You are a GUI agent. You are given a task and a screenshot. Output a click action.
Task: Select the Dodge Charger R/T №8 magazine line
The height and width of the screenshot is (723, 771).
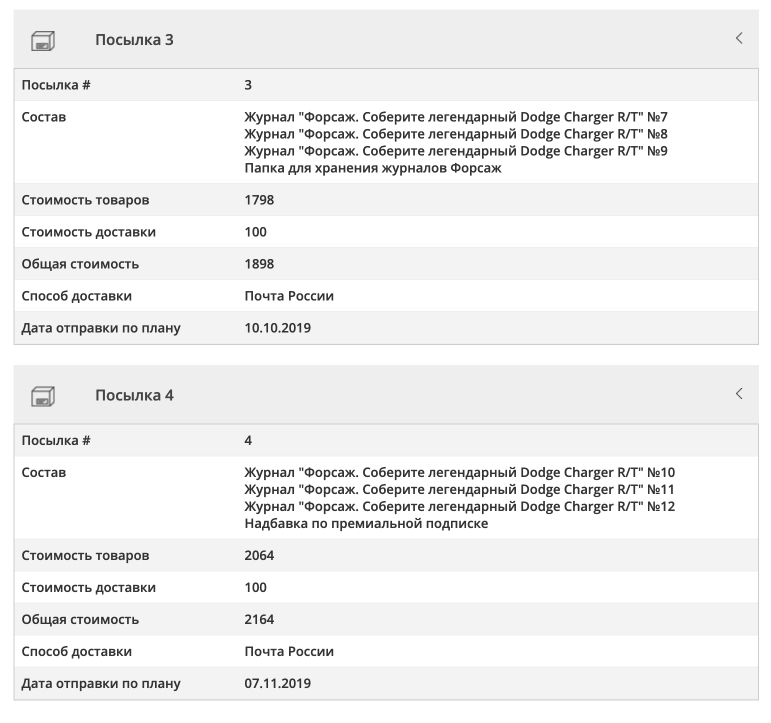pyautogui.click(x=456, y=134)
